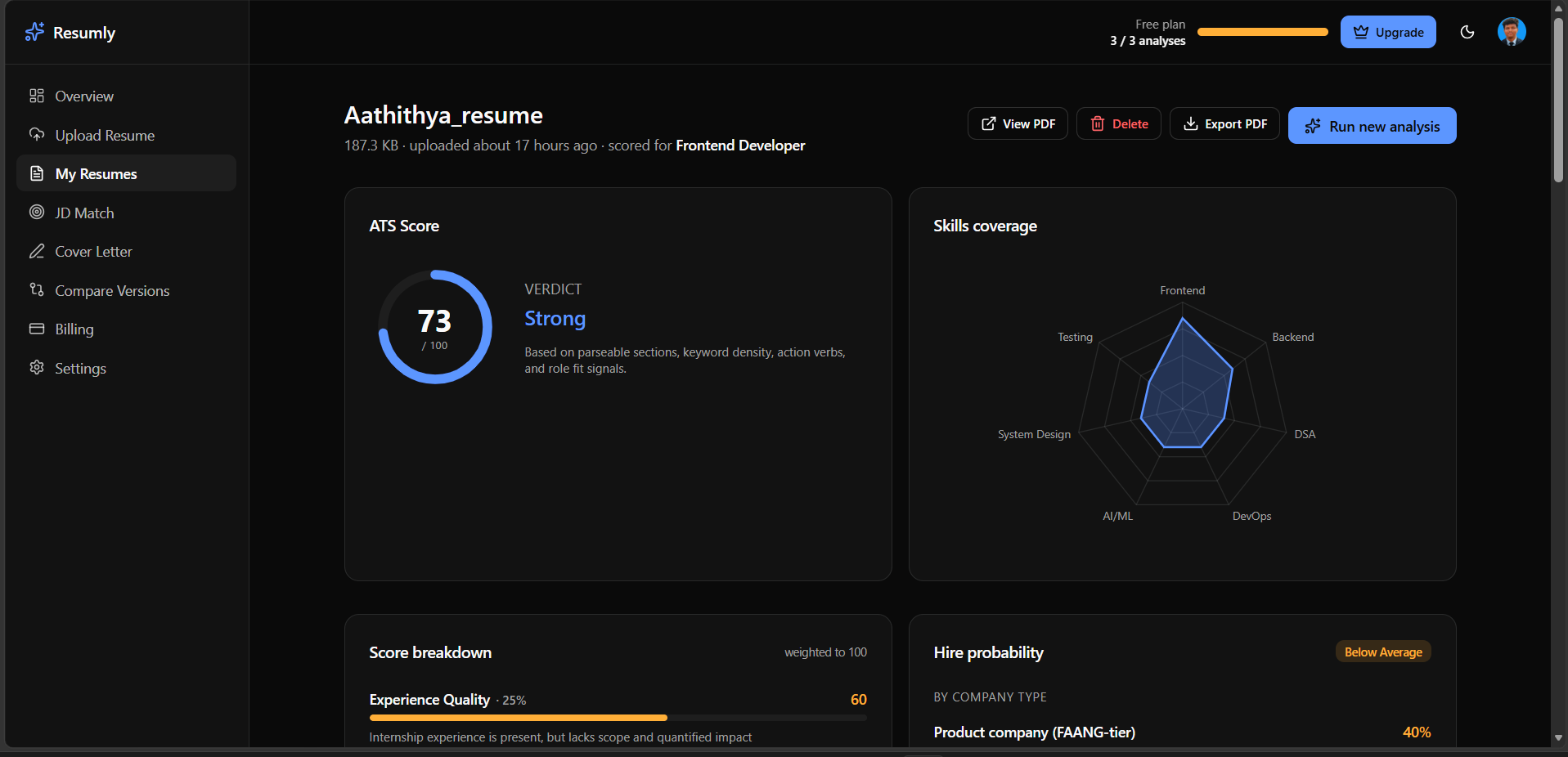Click the sparkle icon on Run new analysis
The height and width of the screenshot is (757, 1568).
tap(1313, 126)
